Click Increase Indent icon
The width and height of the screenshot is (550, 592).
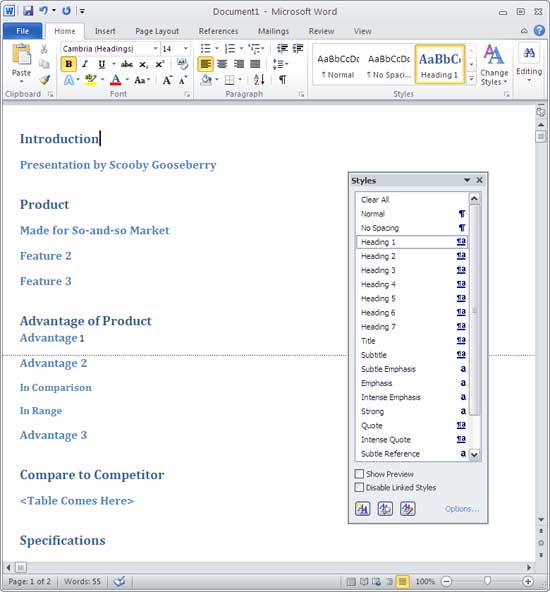click(298, 48)
